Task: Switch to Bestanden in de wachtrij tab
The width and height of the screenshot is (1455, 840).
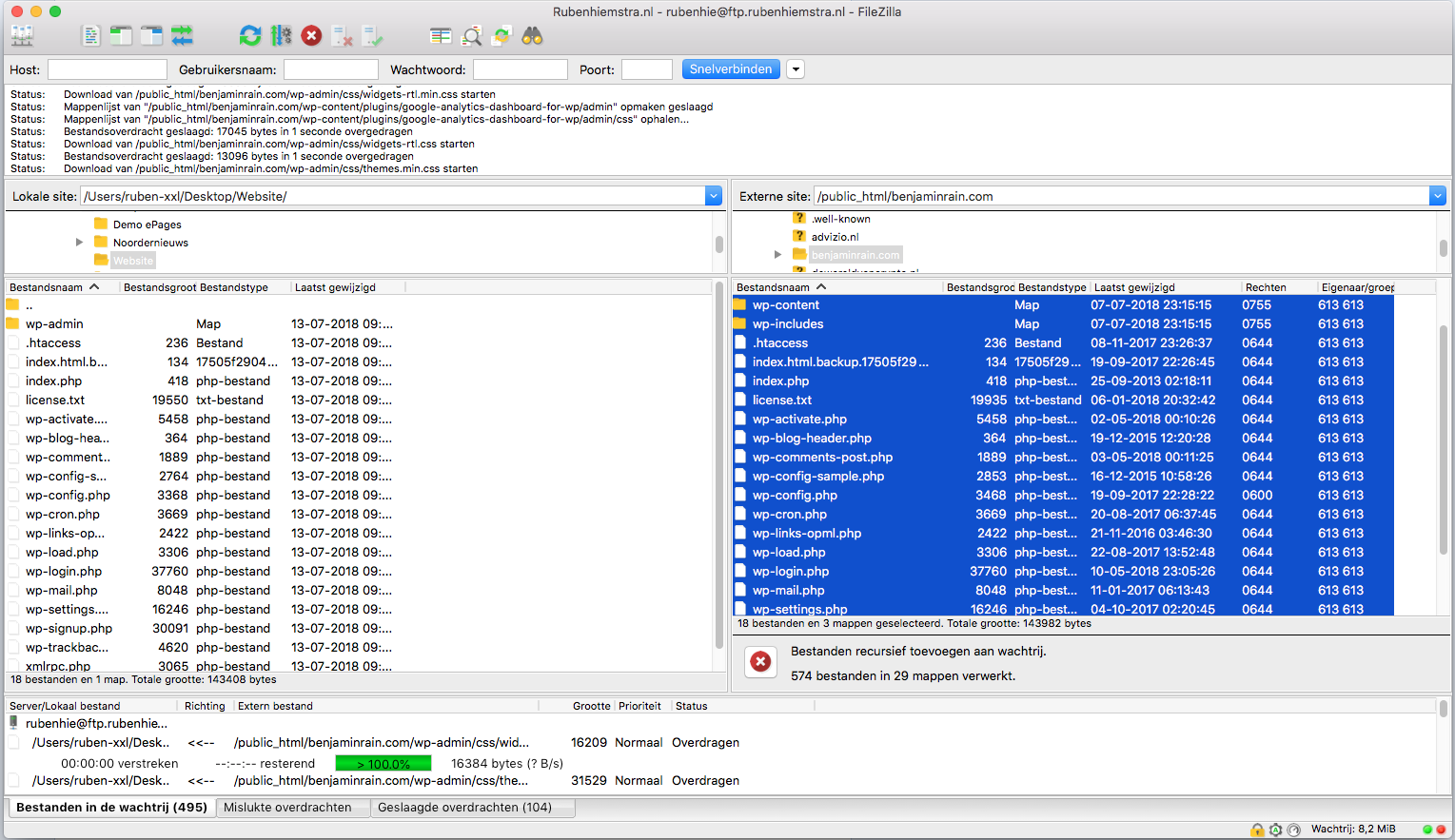Action: 111,808
